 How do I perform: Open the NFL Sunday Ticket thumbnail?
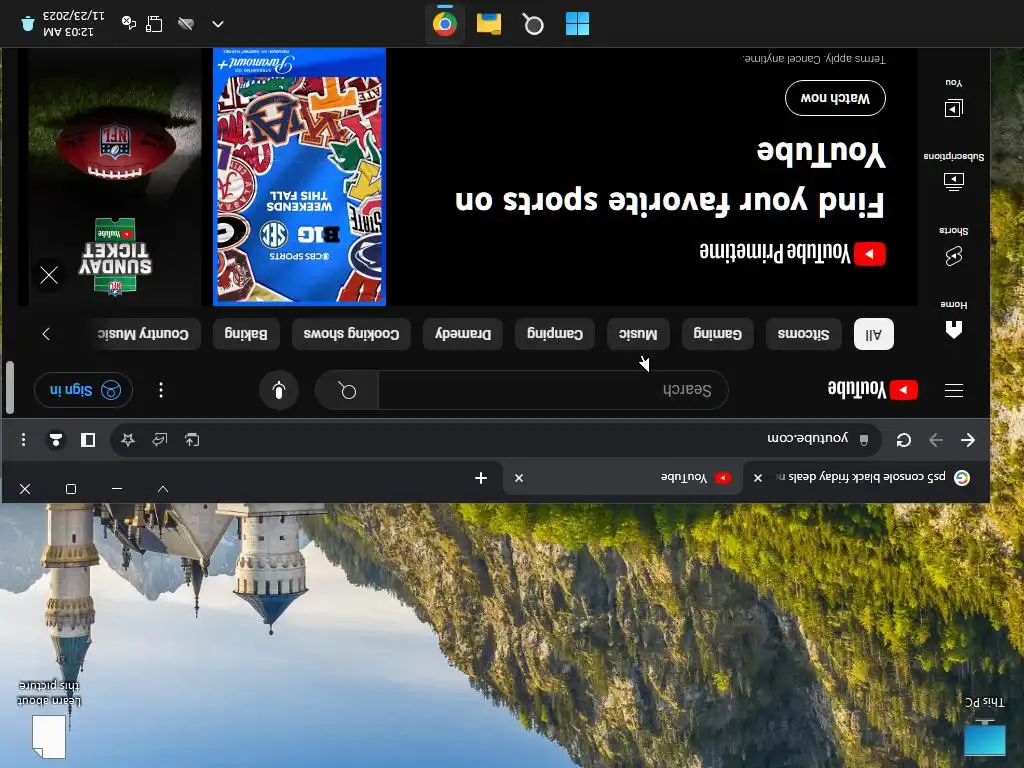click(x=115, y=176)
